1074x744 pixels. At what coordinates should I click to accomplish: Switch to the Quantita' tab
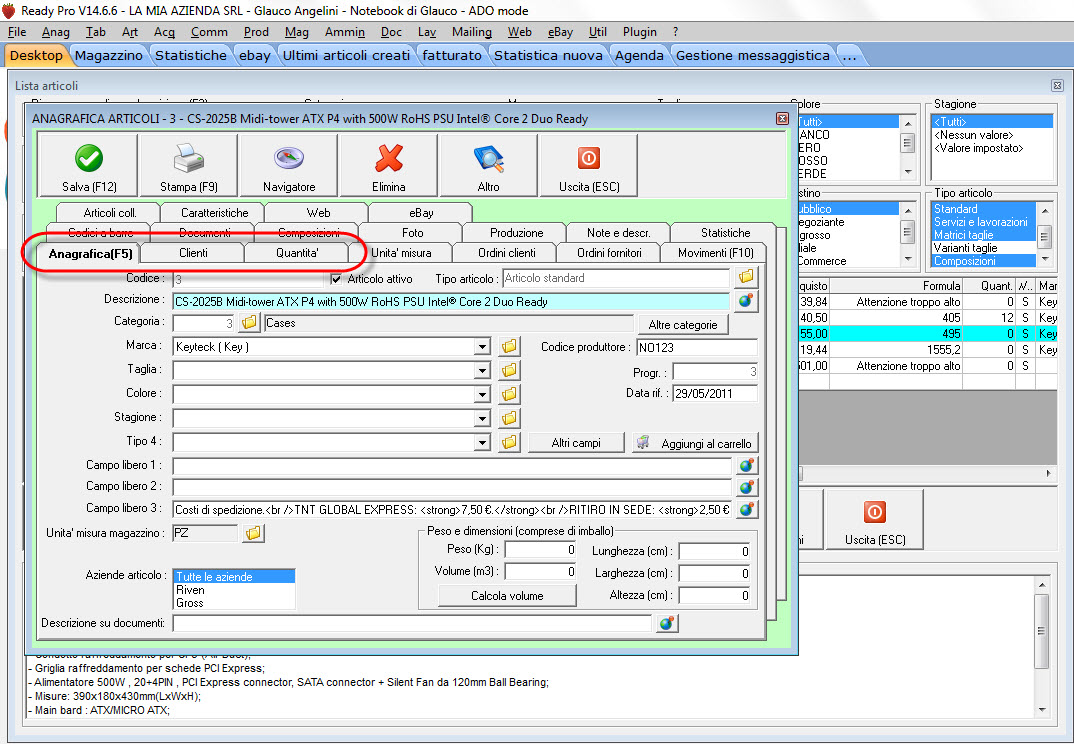pos(297,253)
